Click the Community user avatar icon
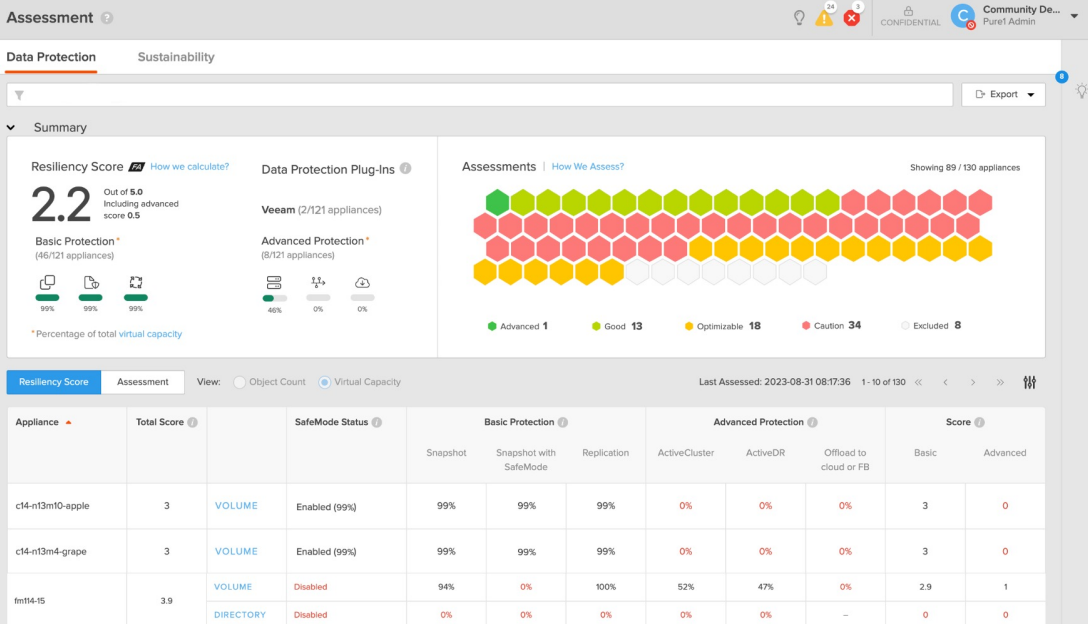1088x624 pixels. click(963, 16)
